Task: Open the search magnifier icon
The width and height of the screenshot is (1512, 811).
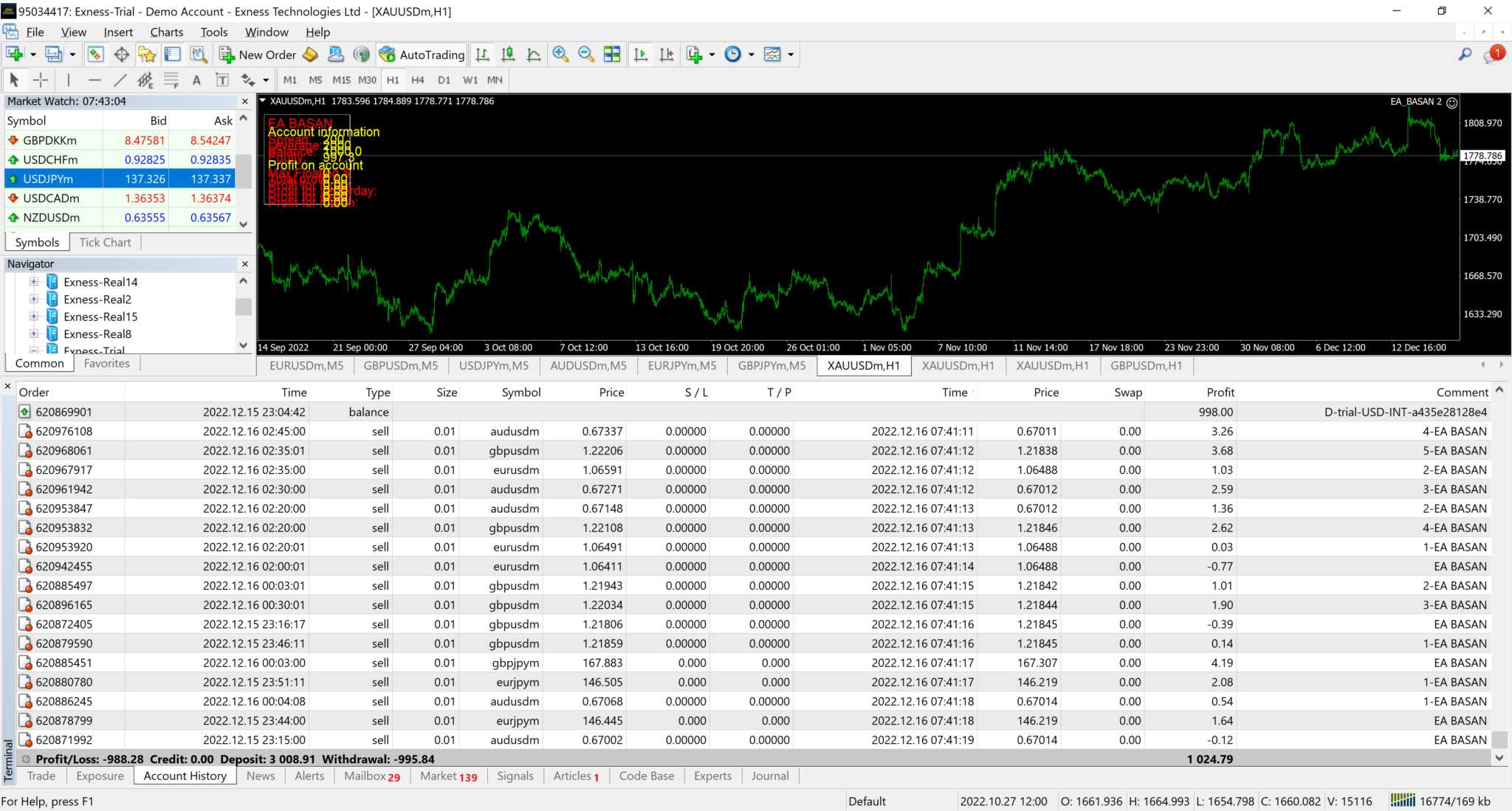Action: (1465, 55)
